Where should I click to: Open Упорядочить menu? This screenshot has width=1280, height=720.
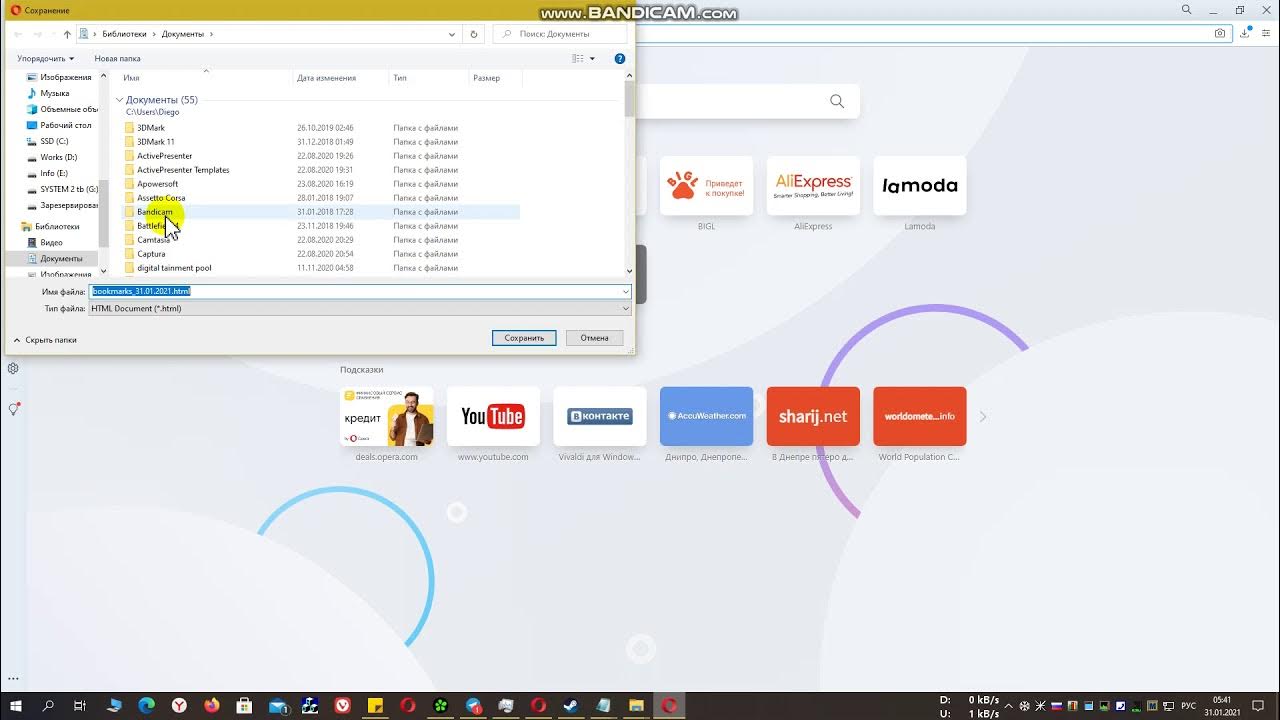(x=46, y=58)
